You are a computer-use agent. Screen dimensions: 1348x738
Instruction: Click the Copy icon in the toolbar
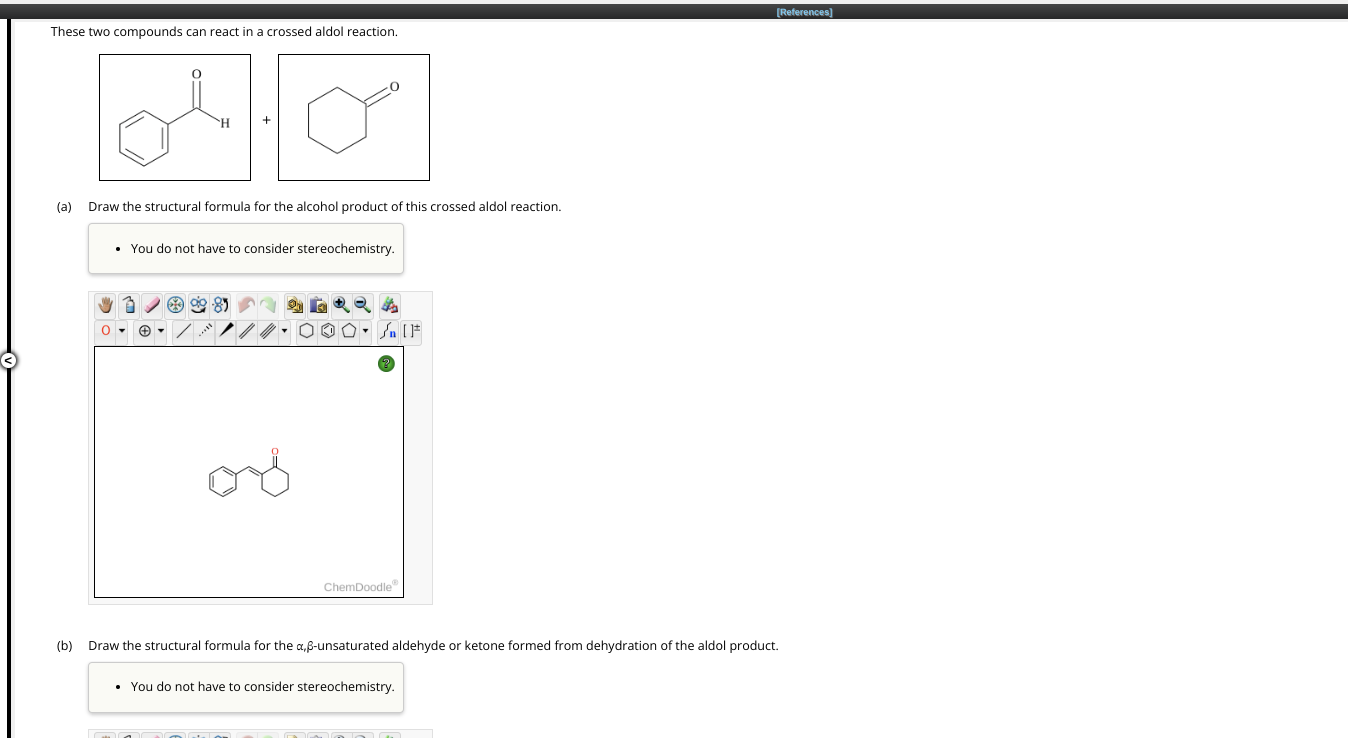point(293,305)
